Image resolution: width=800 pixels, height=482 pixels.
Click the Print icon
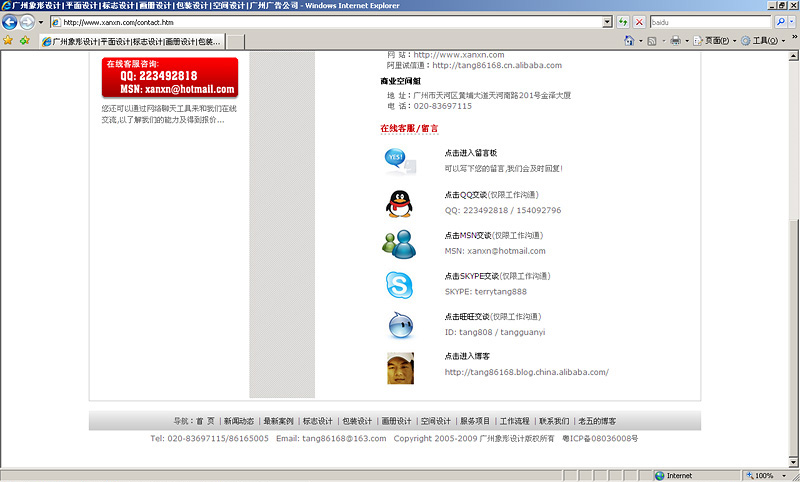676,41
